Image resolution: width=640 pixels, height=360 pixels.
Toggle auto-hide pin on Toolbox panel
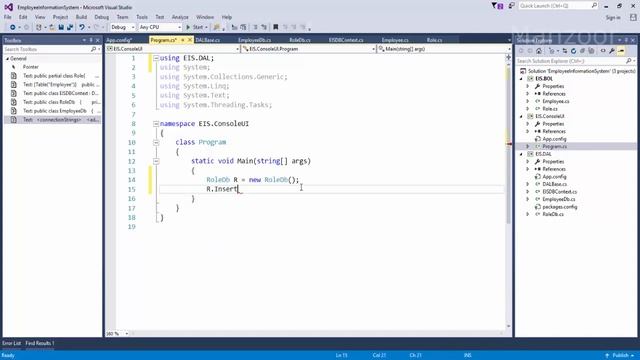point(91,40)
